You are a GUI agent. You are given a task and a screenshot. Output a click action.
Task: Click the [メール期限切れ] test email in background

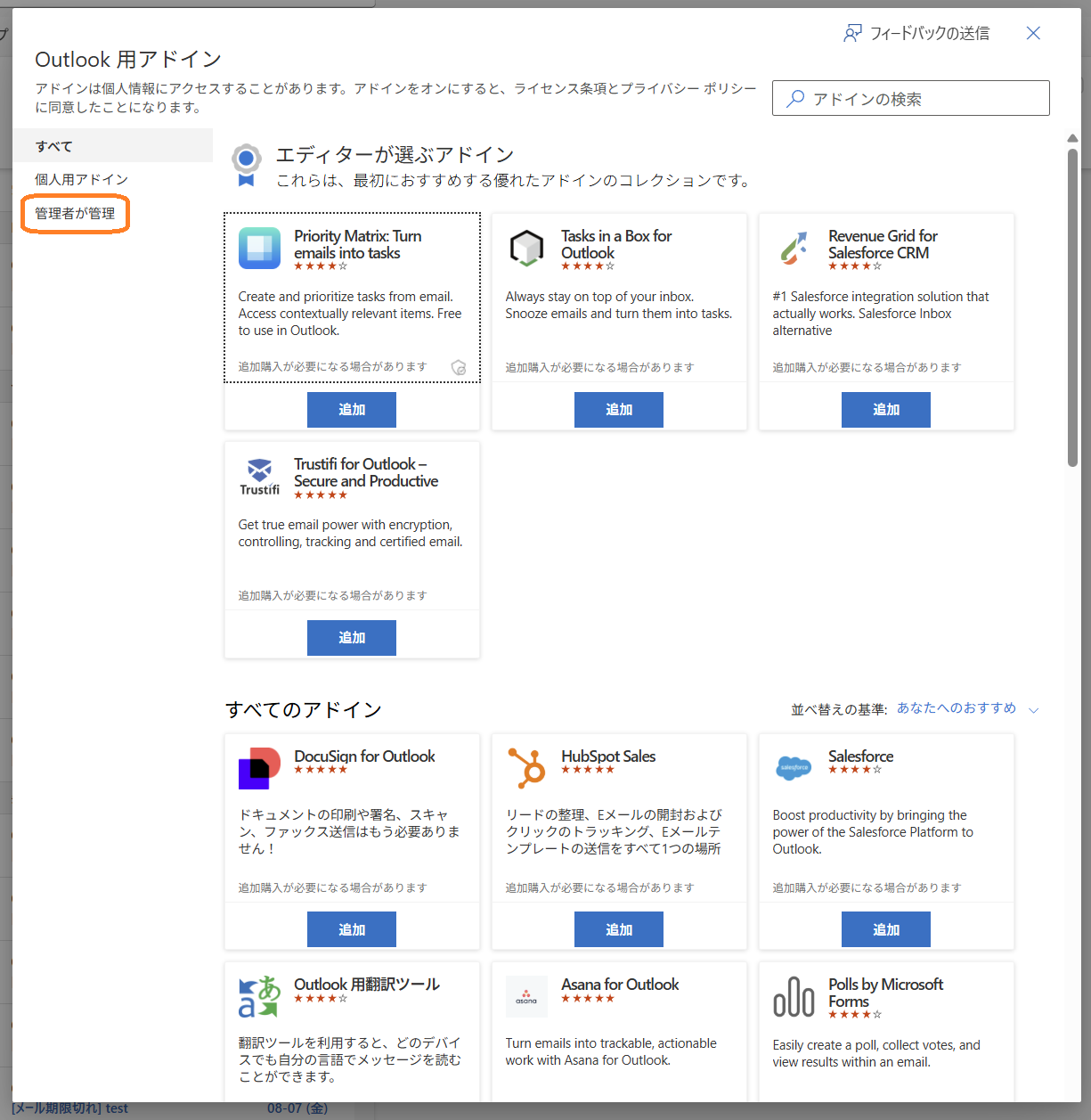click(x=69, y=1108)
